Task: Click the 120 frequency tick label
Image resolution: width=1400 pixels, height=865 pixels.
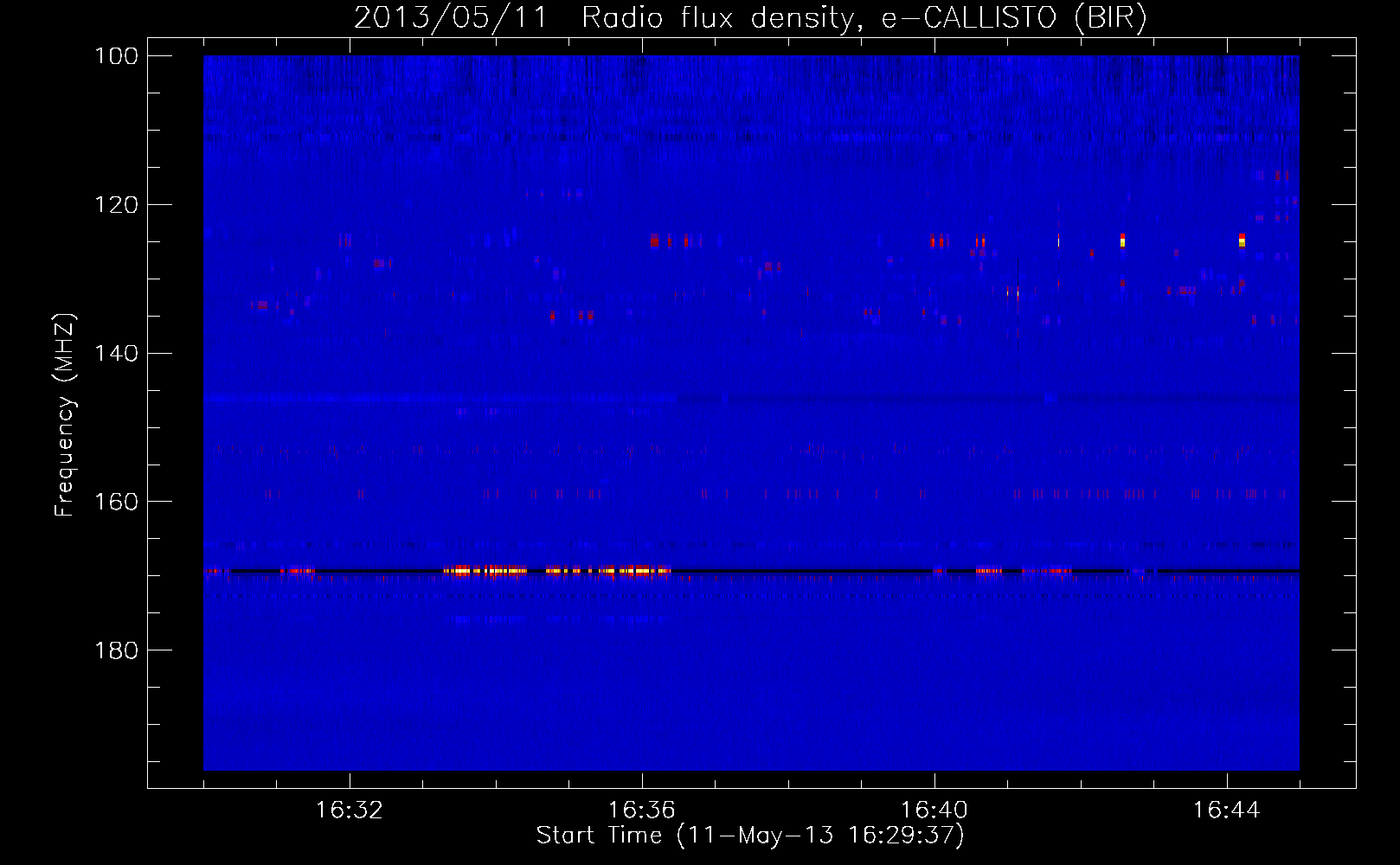Action: coord(117,205)
